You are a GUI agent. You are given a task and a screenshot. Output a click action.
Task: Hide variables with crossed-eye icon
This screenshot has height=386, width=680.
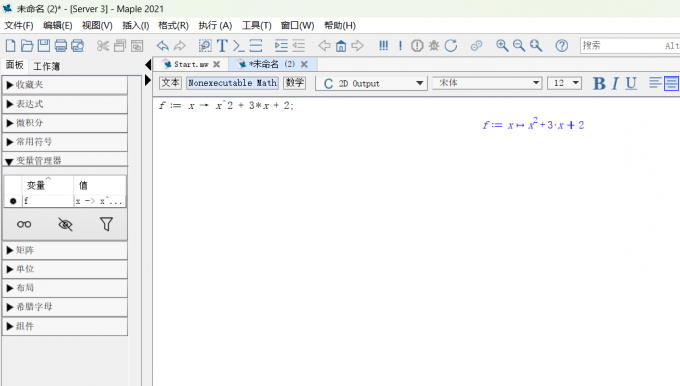click(x=65, y=224)
